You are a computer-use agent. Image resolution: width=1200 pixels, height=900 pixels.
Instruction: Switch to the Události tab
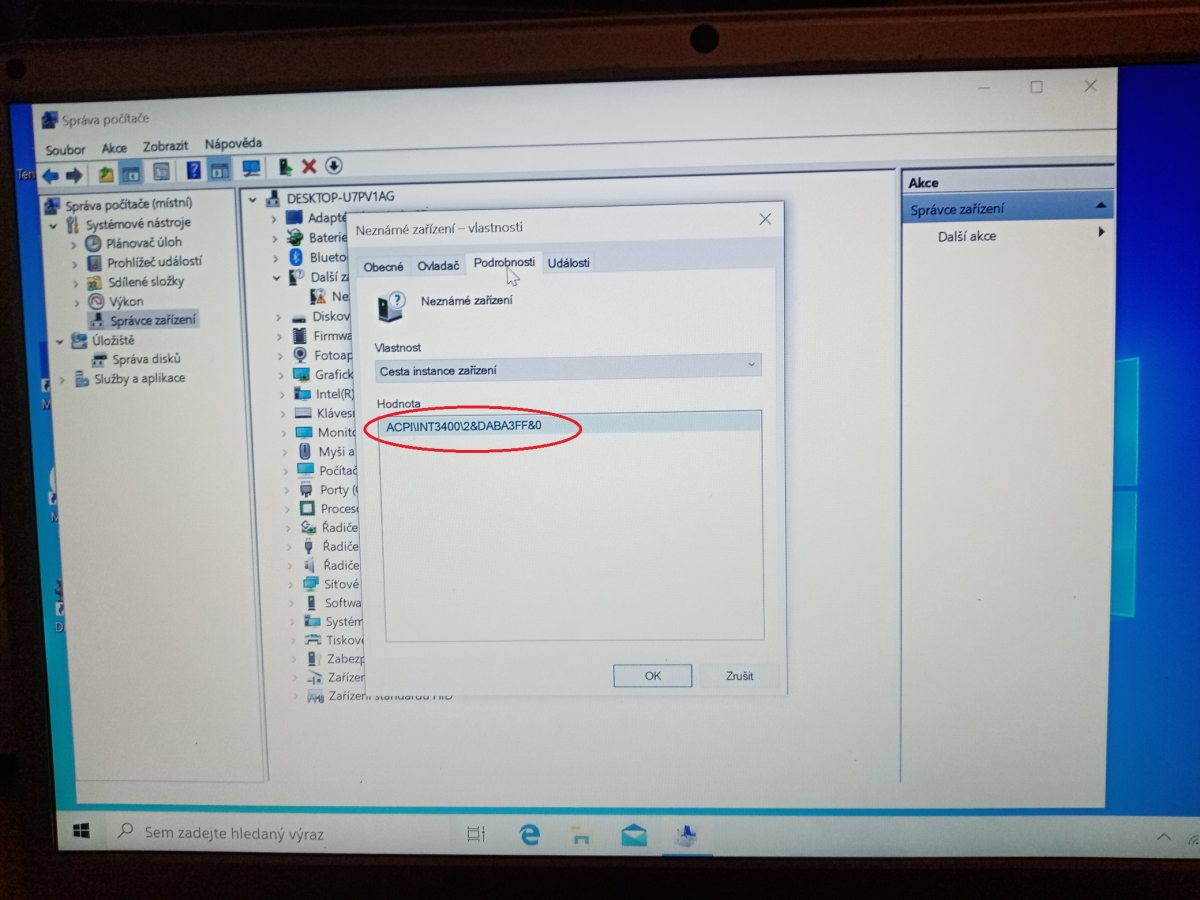[569, 263]
